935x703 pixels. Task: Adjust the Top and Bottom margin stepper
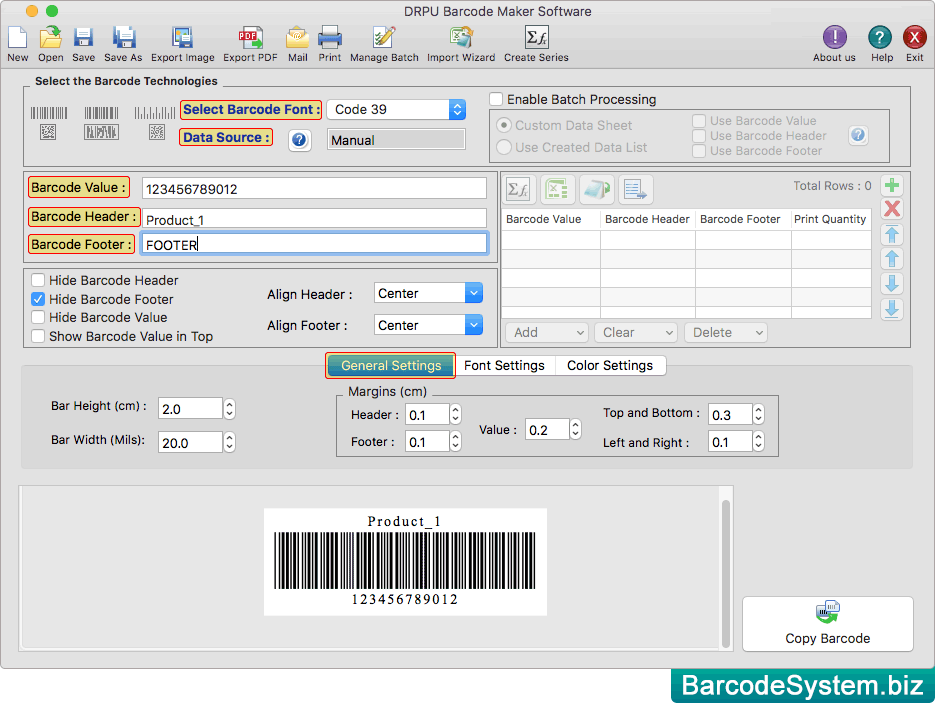click(758, 414)
